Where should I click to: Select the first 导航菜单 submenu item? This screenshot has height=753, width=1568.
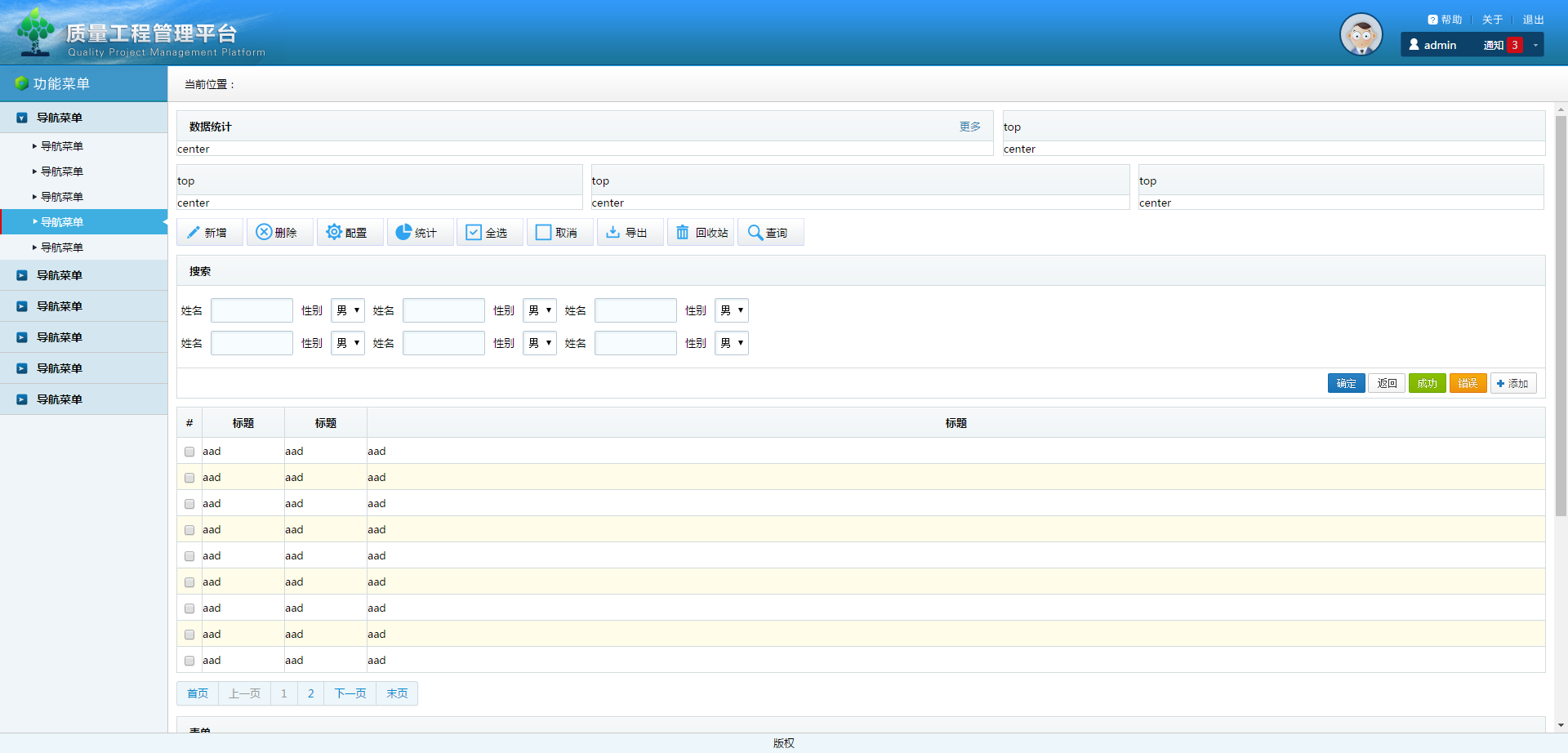point(83,146)
